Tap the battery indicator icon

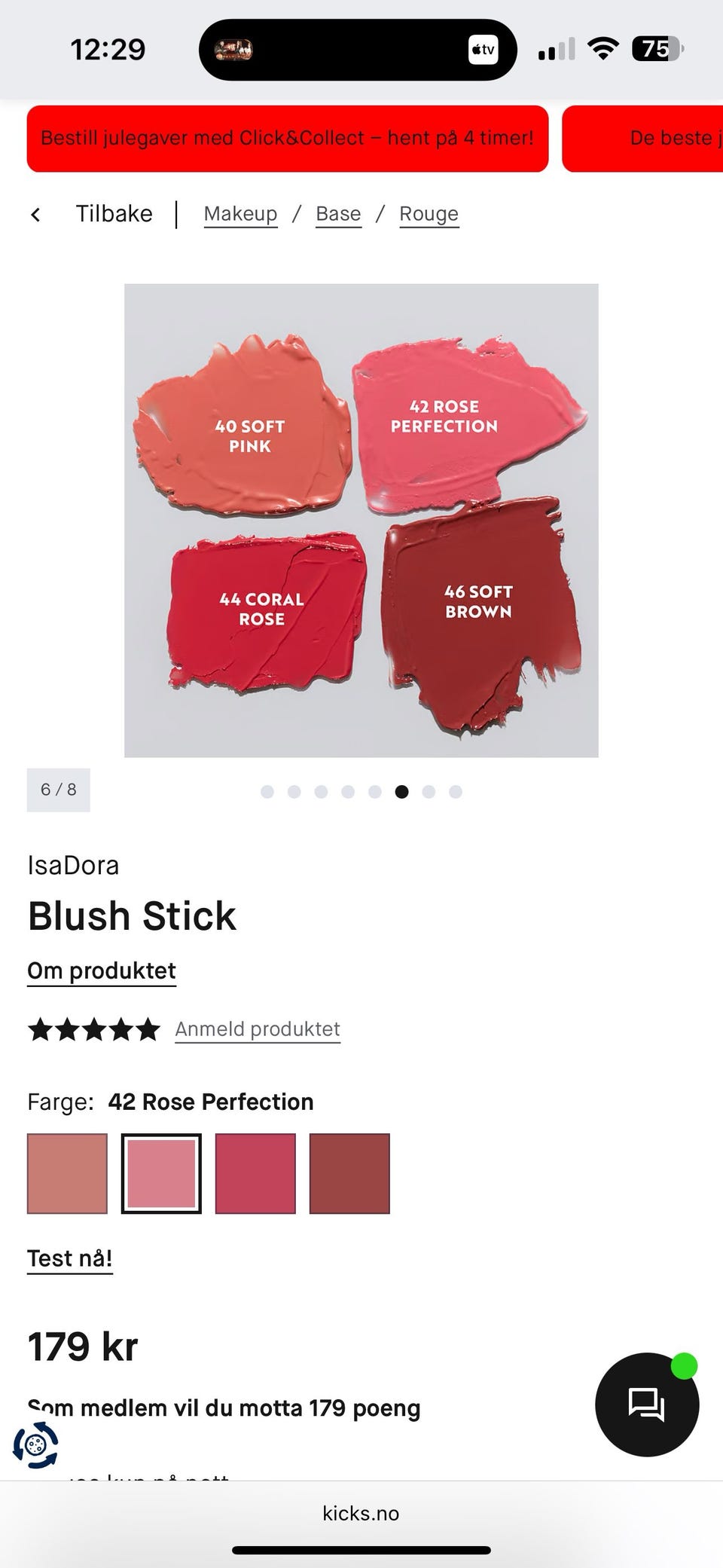(657, 49)
